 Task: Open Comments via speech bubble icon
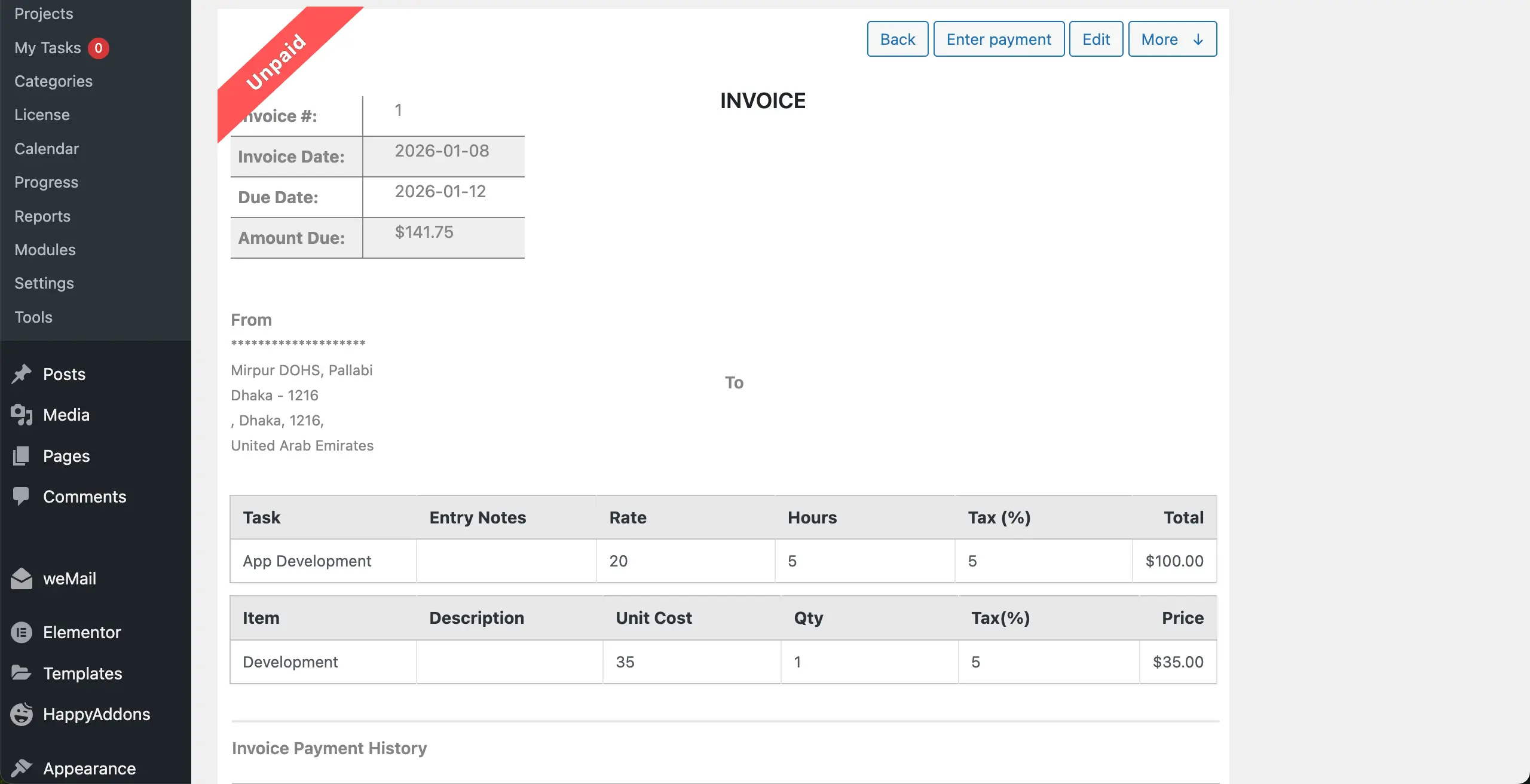coord(22,496)
